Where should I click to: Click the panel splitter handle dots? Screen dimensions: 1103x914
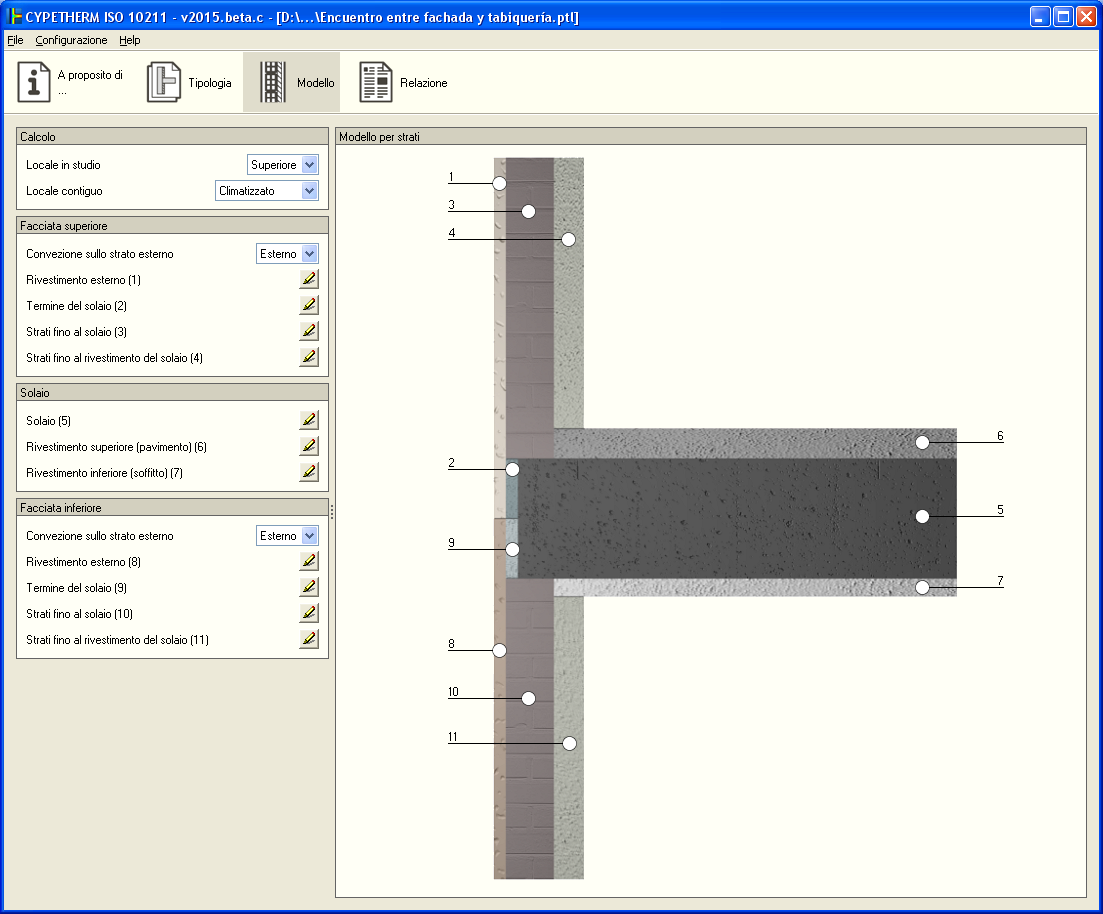332,512
